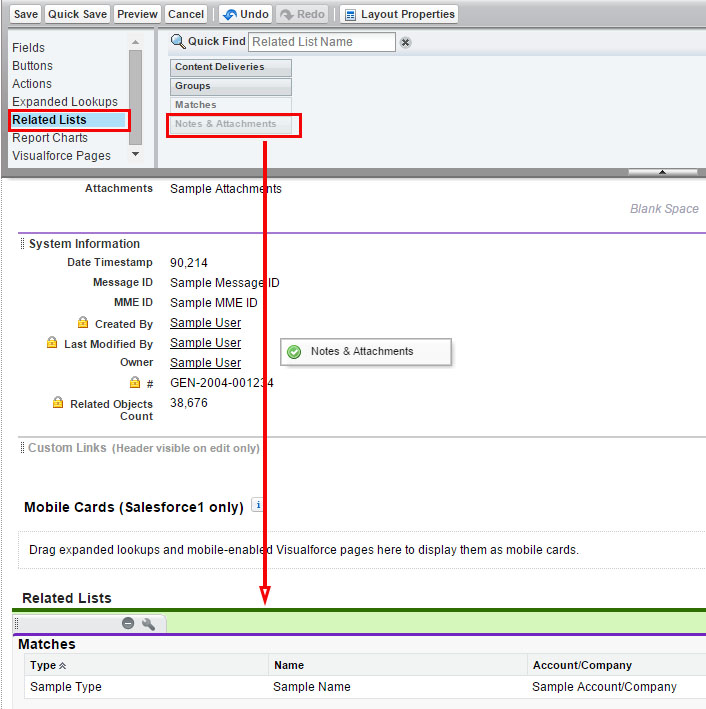Screen dimensions: 706x709
Task: Click the Quick Save button
Action: click(77, 14)
